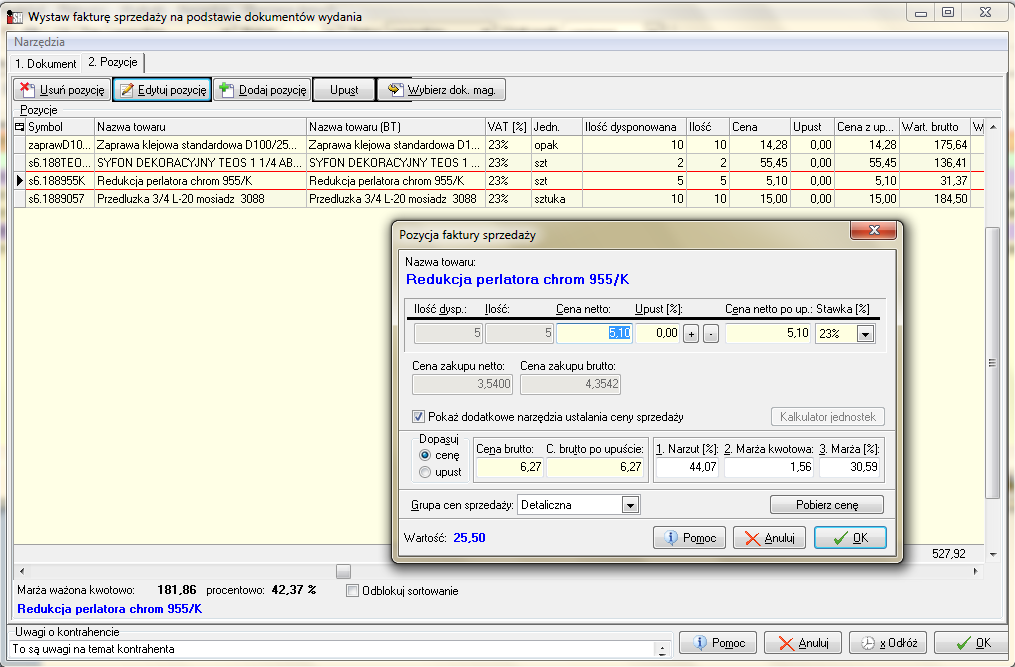Click the clock icon on Odłóż button
This screenshot has width=1015, height=667.
[x=867, y=643]
